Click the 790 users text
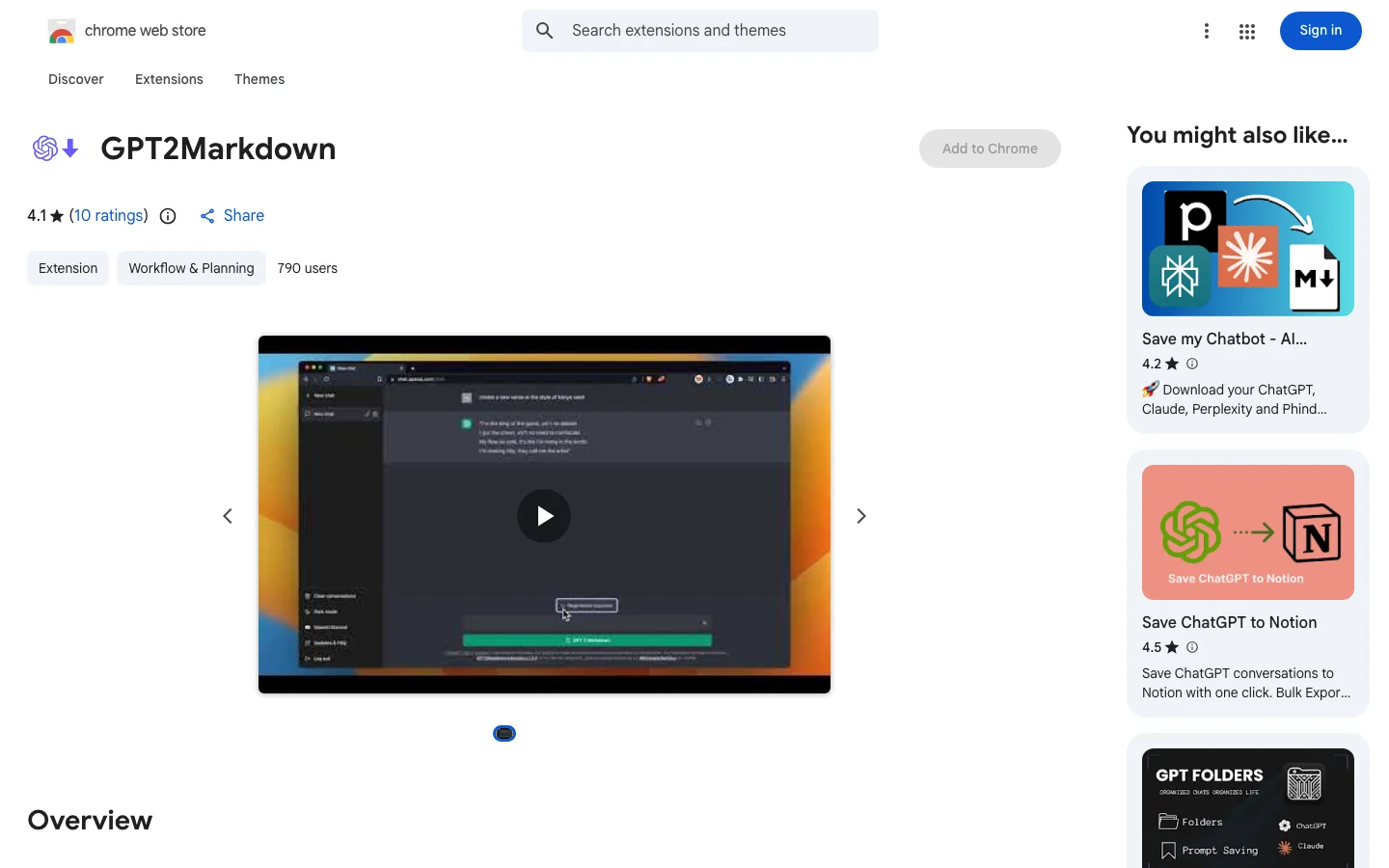The width and height of the screenshot is (1389, 868). [307, 268]
